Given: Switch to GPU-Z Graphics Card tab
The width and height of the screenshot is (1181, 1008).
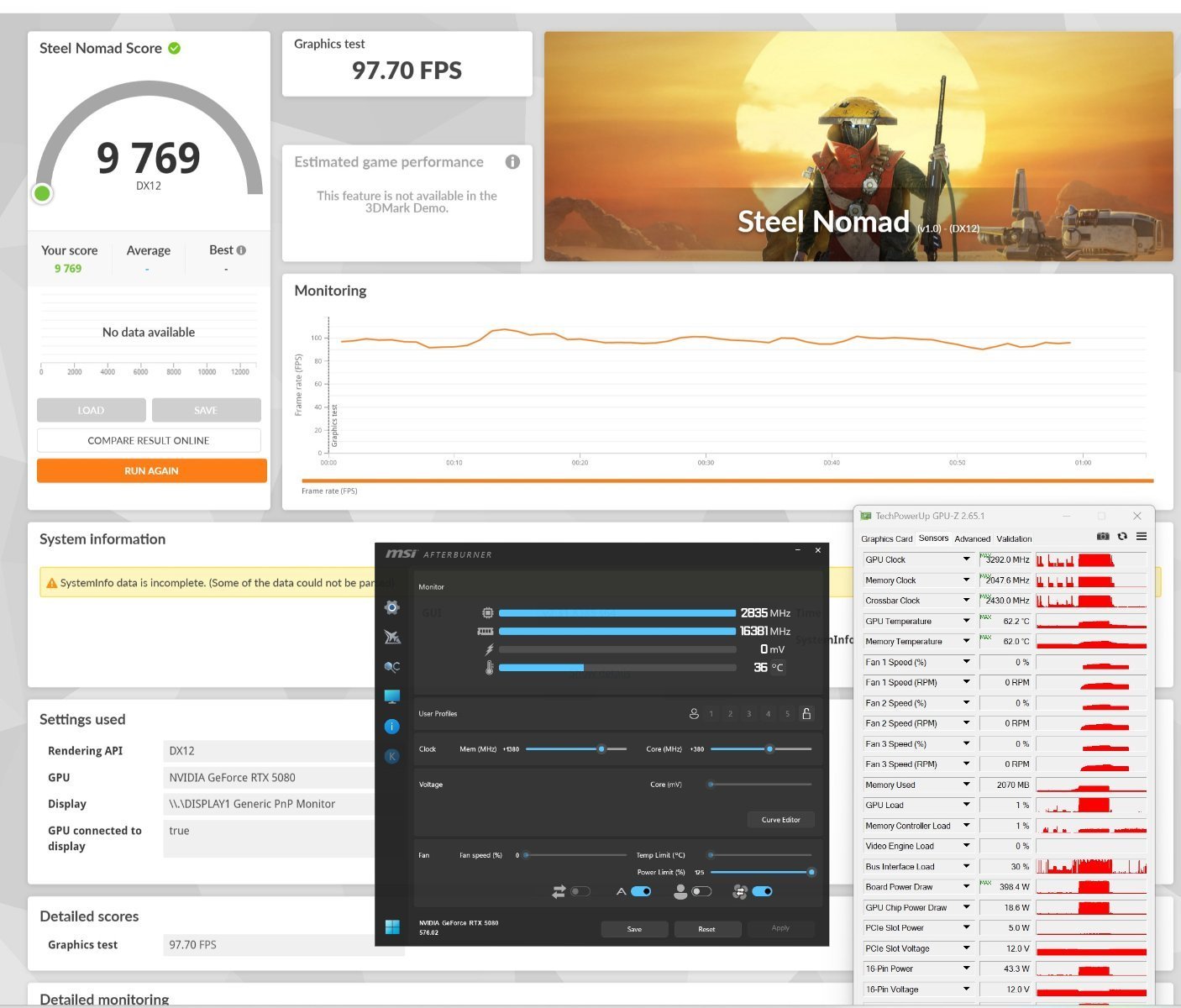Looking at the screenshot, I should point(886,539).
